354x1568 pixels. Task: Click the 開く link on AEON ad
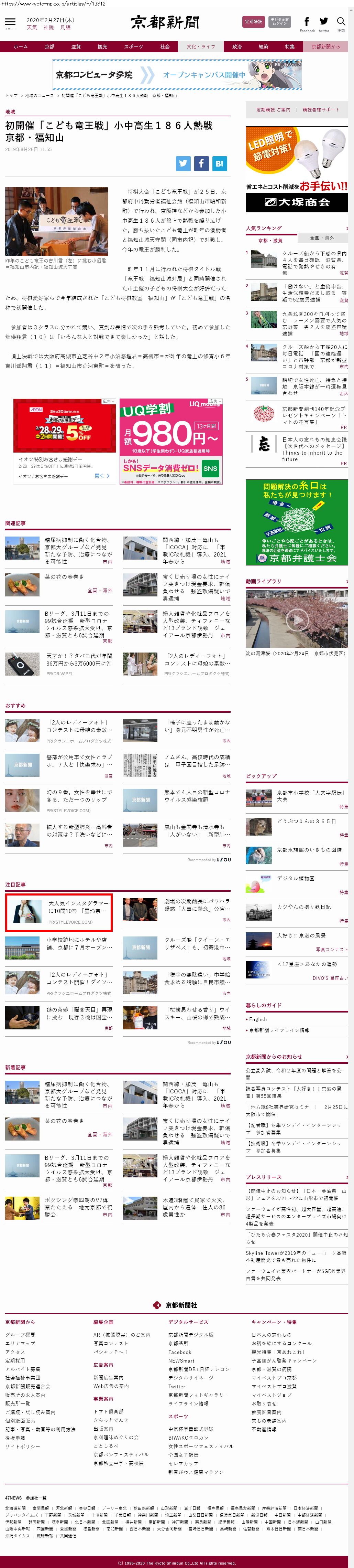[x=102, y=476]
